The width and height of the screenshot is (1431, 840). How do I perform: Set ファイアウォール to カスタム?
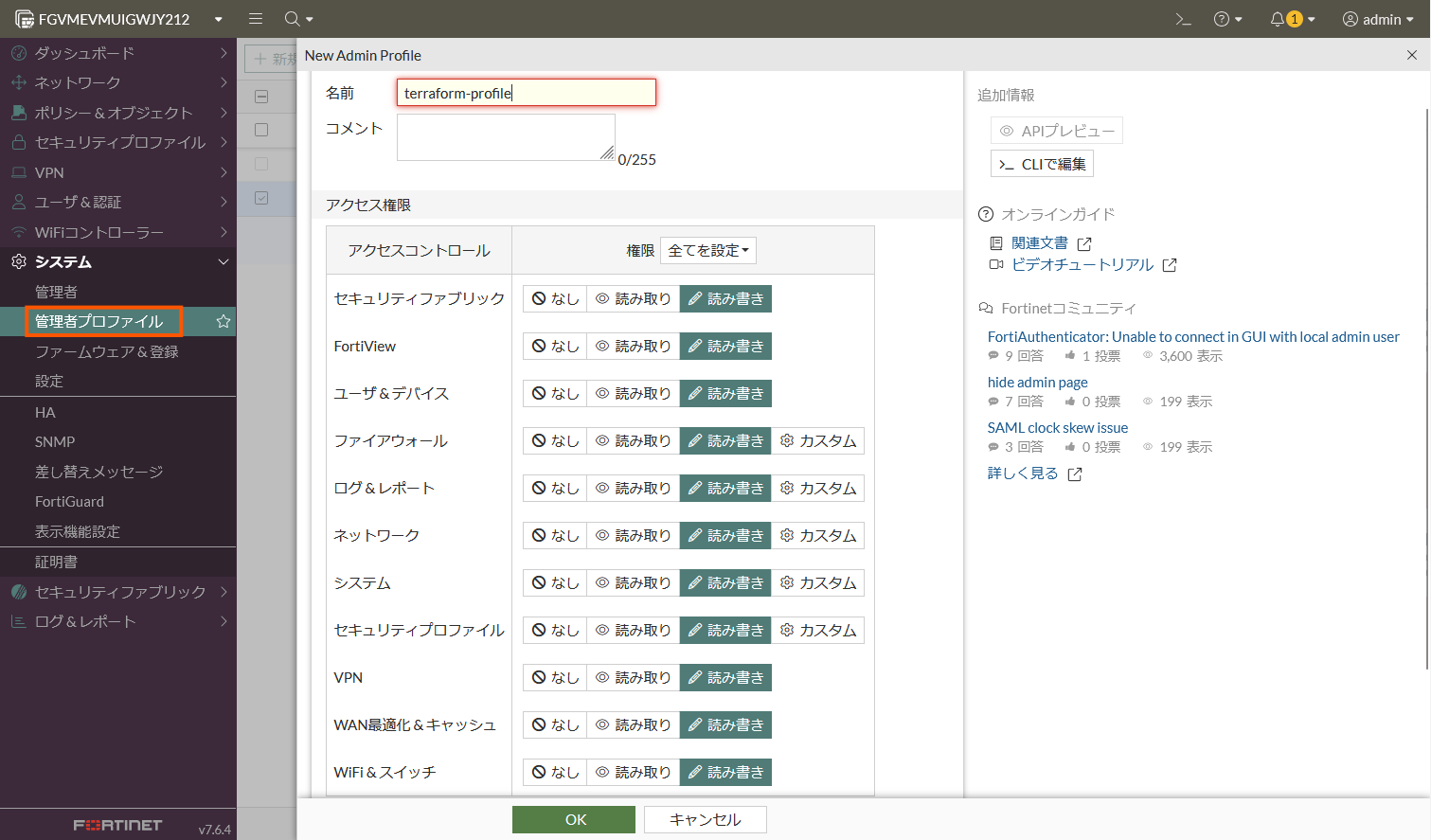click(818, 441)
